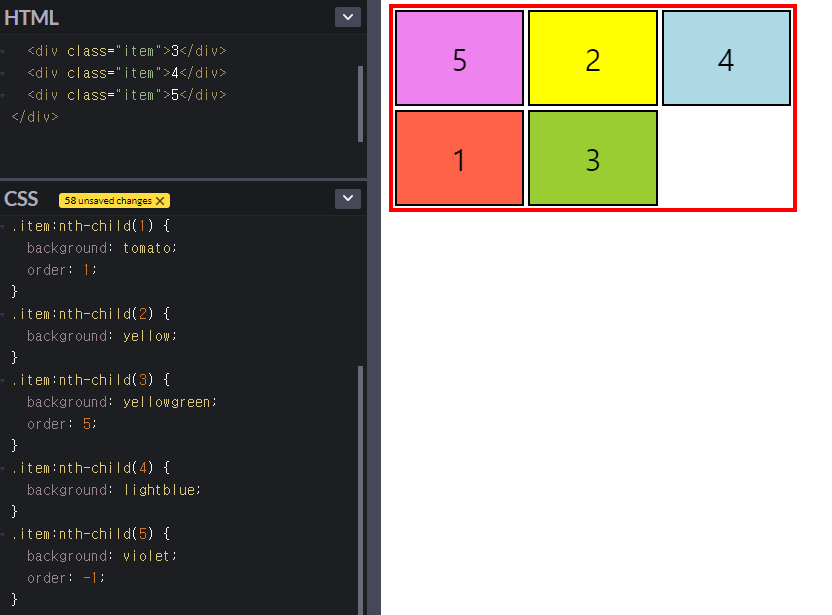Screen dimensions: 832x615
Task: Click the 'background: tomato;' line
Action: [x=102, y=248]
